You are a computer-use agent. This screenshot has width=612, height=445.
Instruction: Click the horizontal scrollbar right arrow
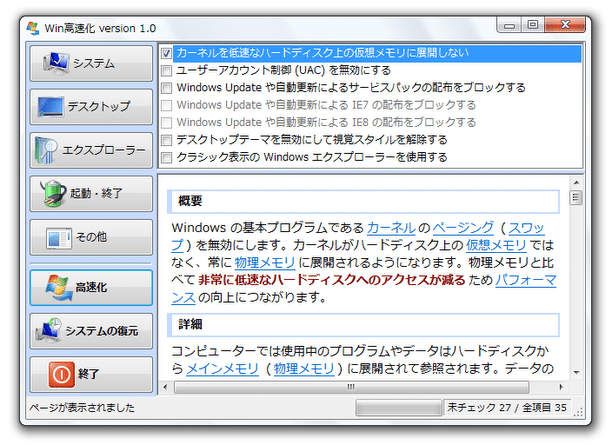tap(561, 387)
